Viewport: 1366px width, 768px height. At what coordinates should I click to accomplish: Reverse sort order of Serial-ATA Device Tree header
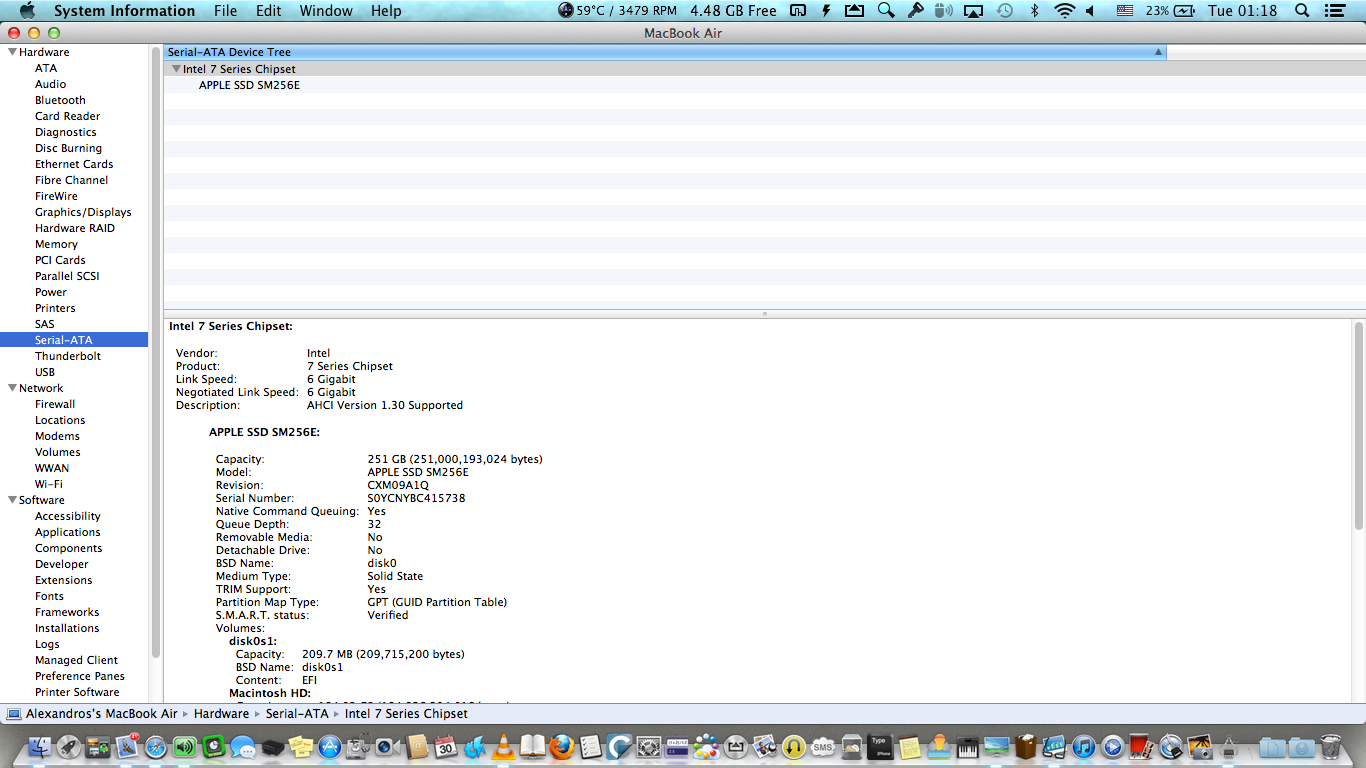665,52
